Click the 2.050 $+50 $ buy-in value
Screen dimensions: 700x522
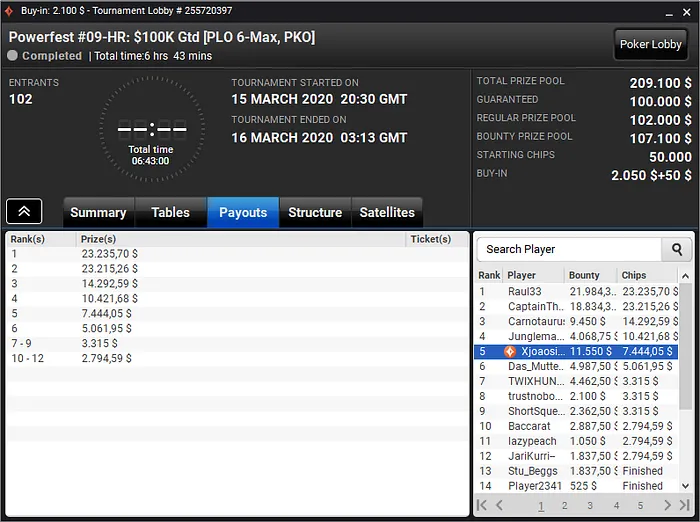(651, 175)
